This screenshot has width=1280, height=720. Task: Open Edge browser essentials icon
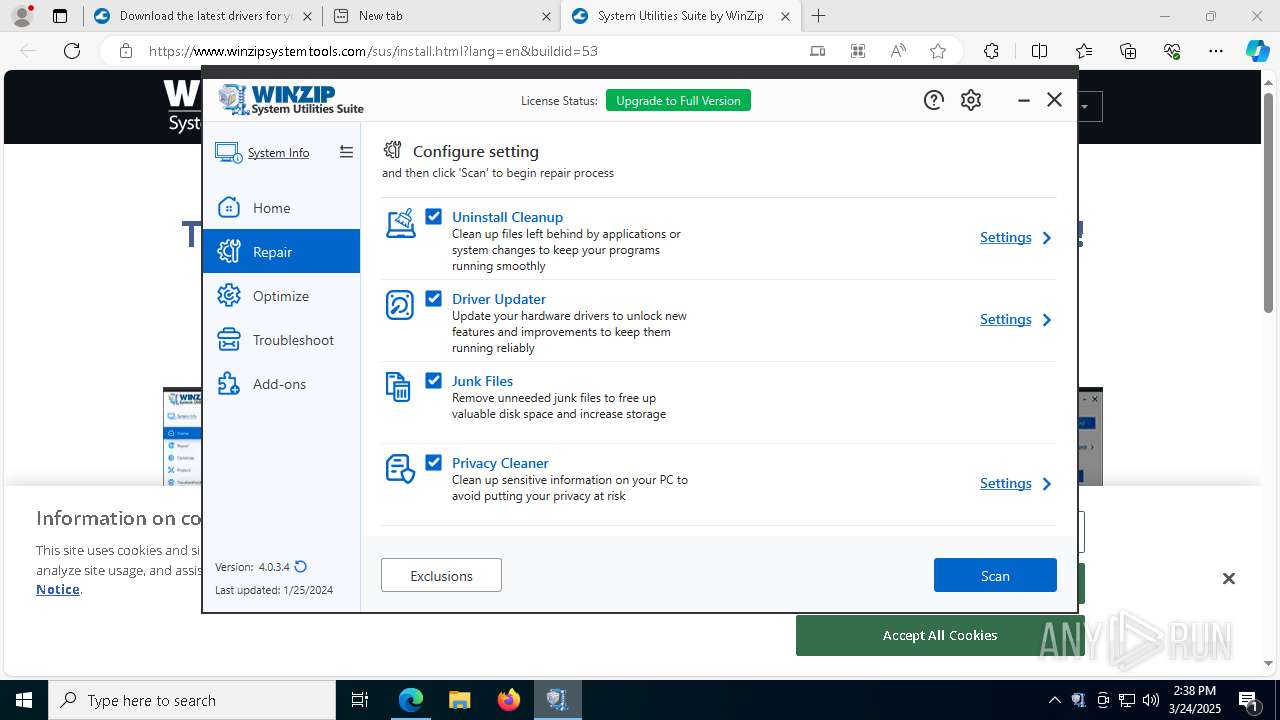[x=1172, y=51]
